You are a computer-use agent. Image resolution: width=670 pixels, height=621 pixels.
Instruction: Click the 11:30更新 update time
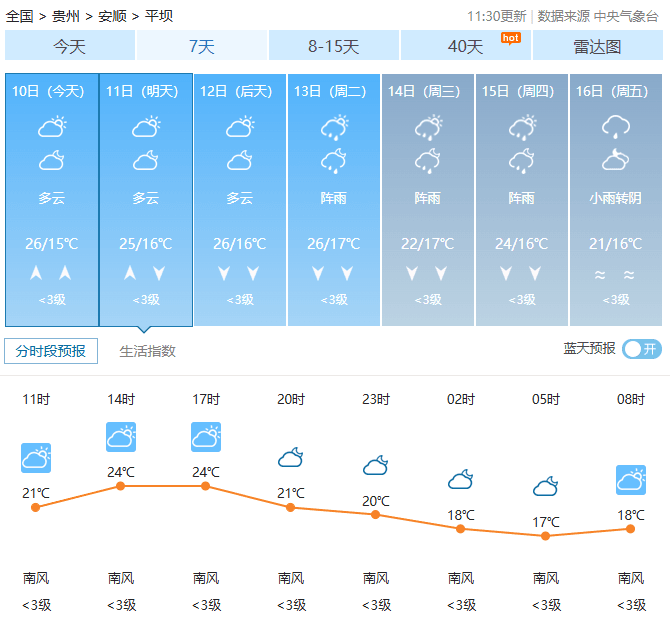(x=497, y=16)
